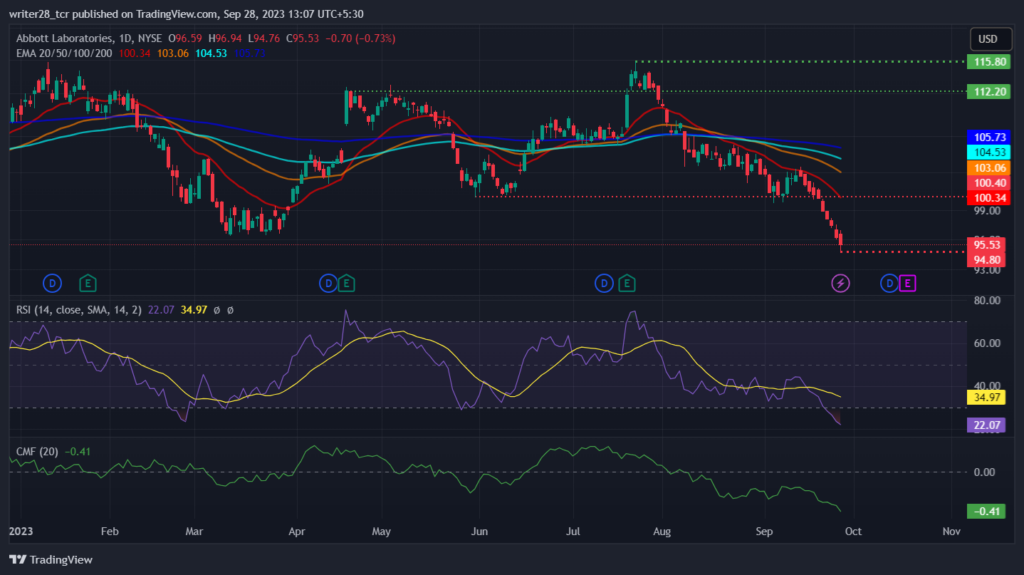Select the CMF (20) indicator legend
This screenshot has height=575, width=1024.
pyautogui.click(x=37, y=452)
